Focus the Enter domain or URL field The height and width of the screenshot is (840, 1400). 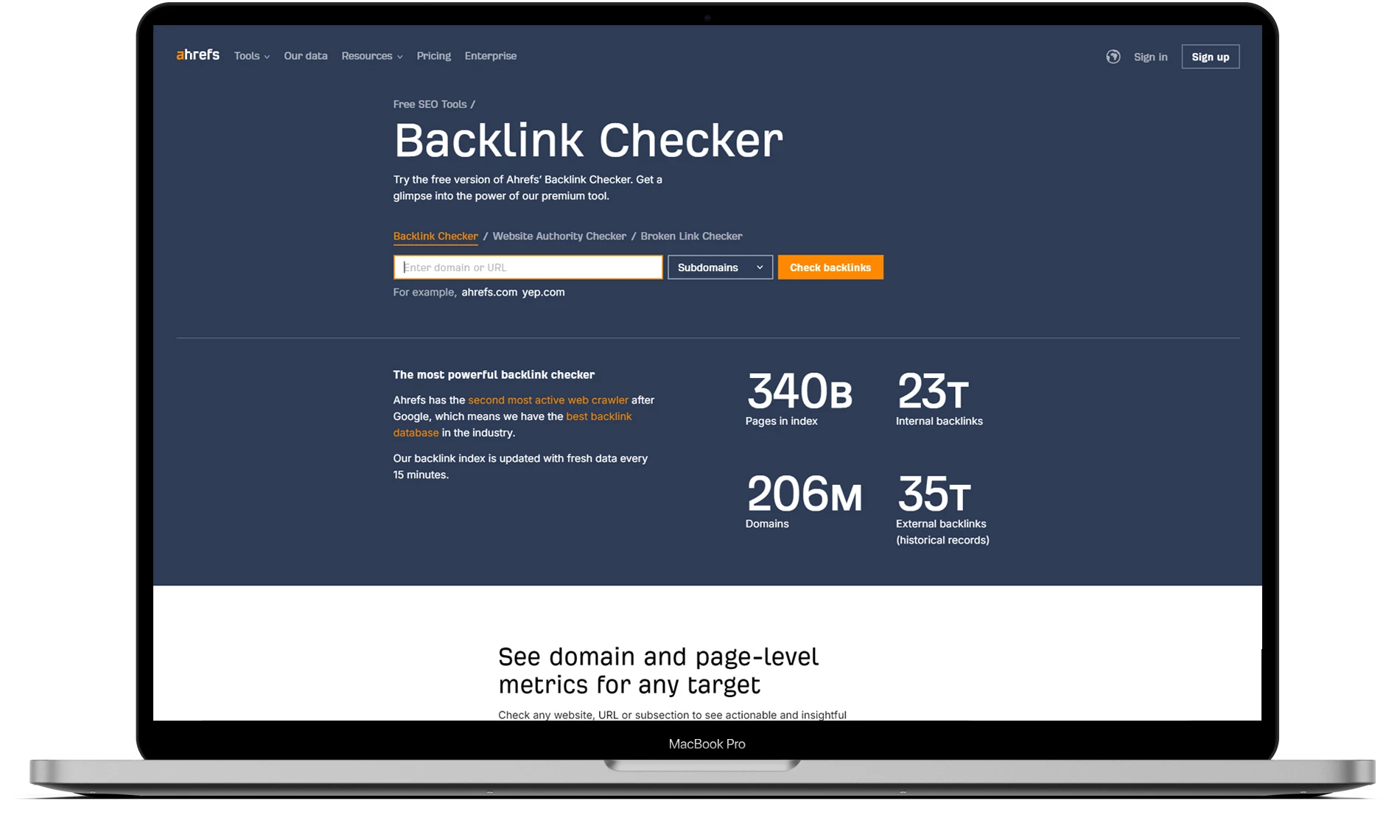pos(528,267)
